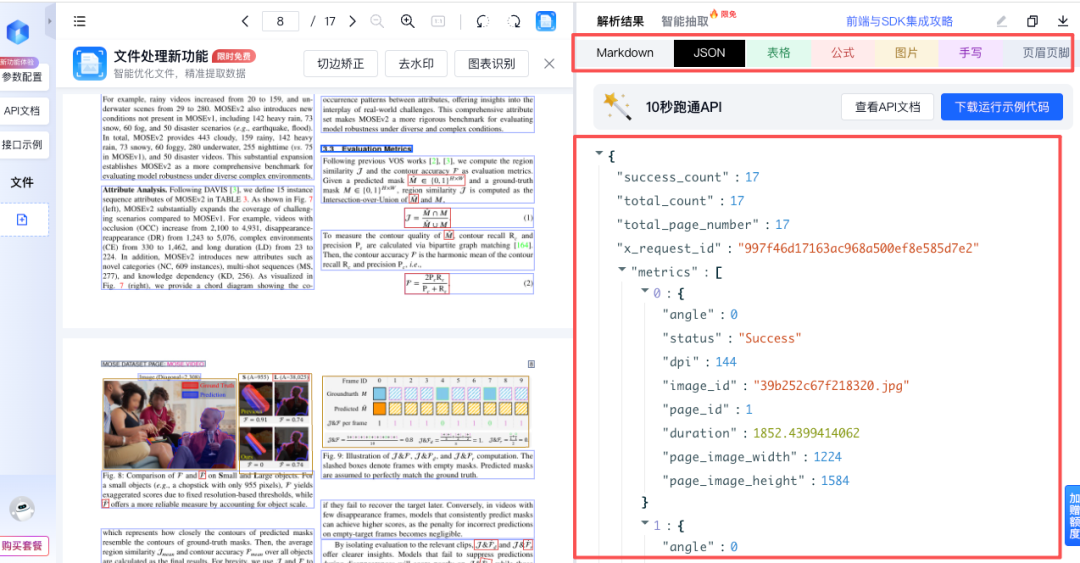The image size is (1080, 563).
Task: Open 参数配置 in sidebar
Action: point(22,76)
